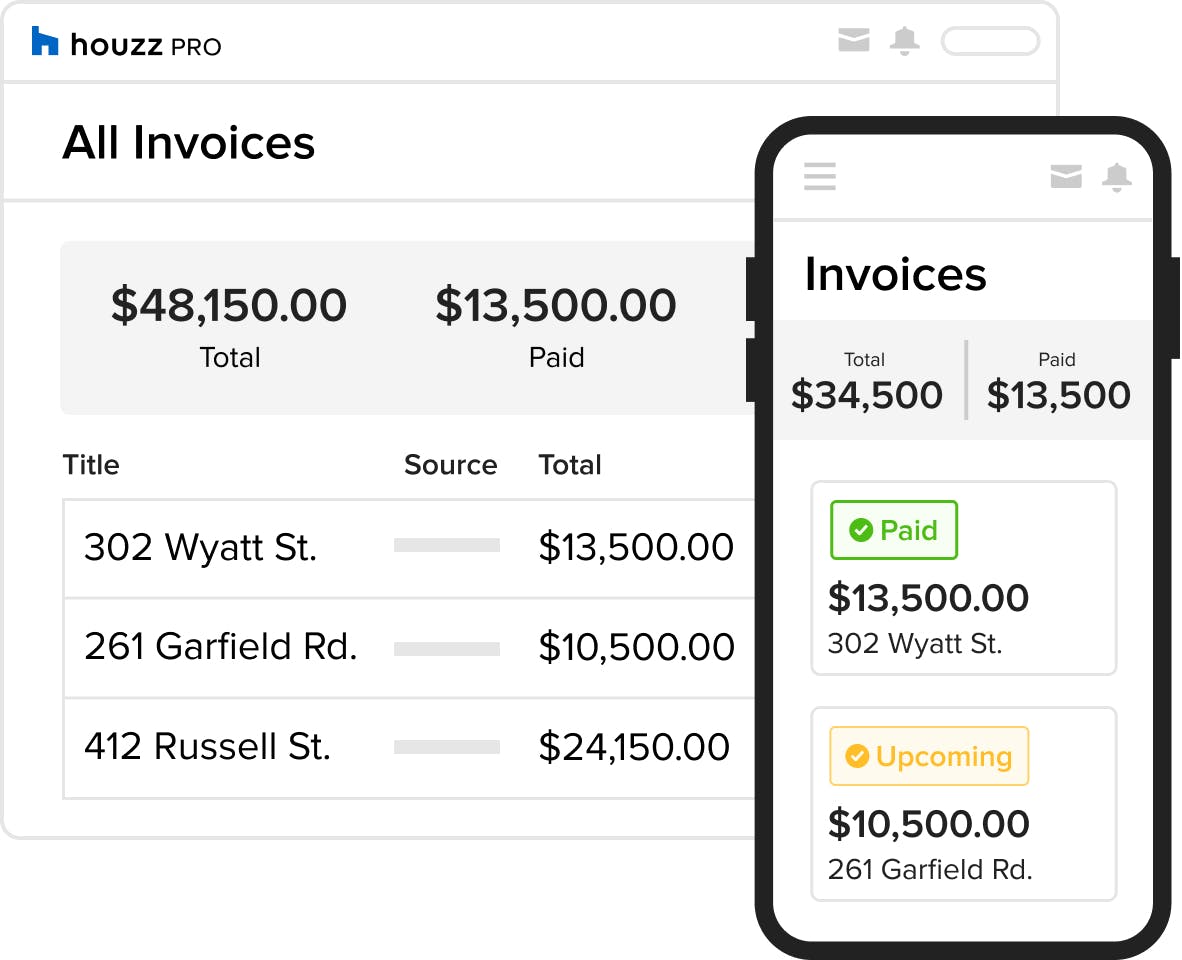This screenshot has width=1182, height=960.
Task: Open the 412 Russell St. invoice row
Action: (207, 747)
